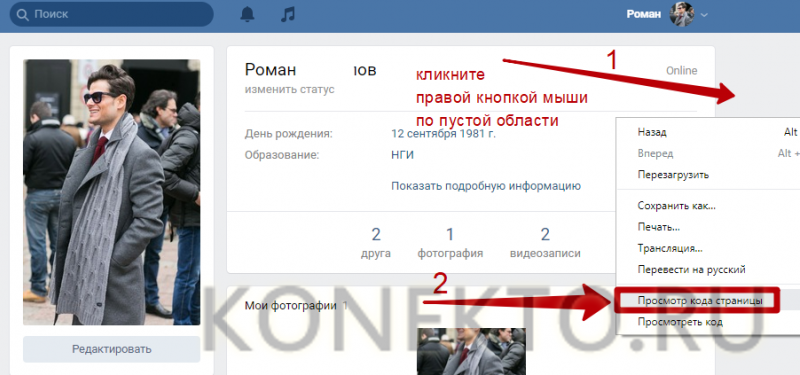Open the music note icon
Viewport: 800px width, 375px height.
(x=288, y=14)
